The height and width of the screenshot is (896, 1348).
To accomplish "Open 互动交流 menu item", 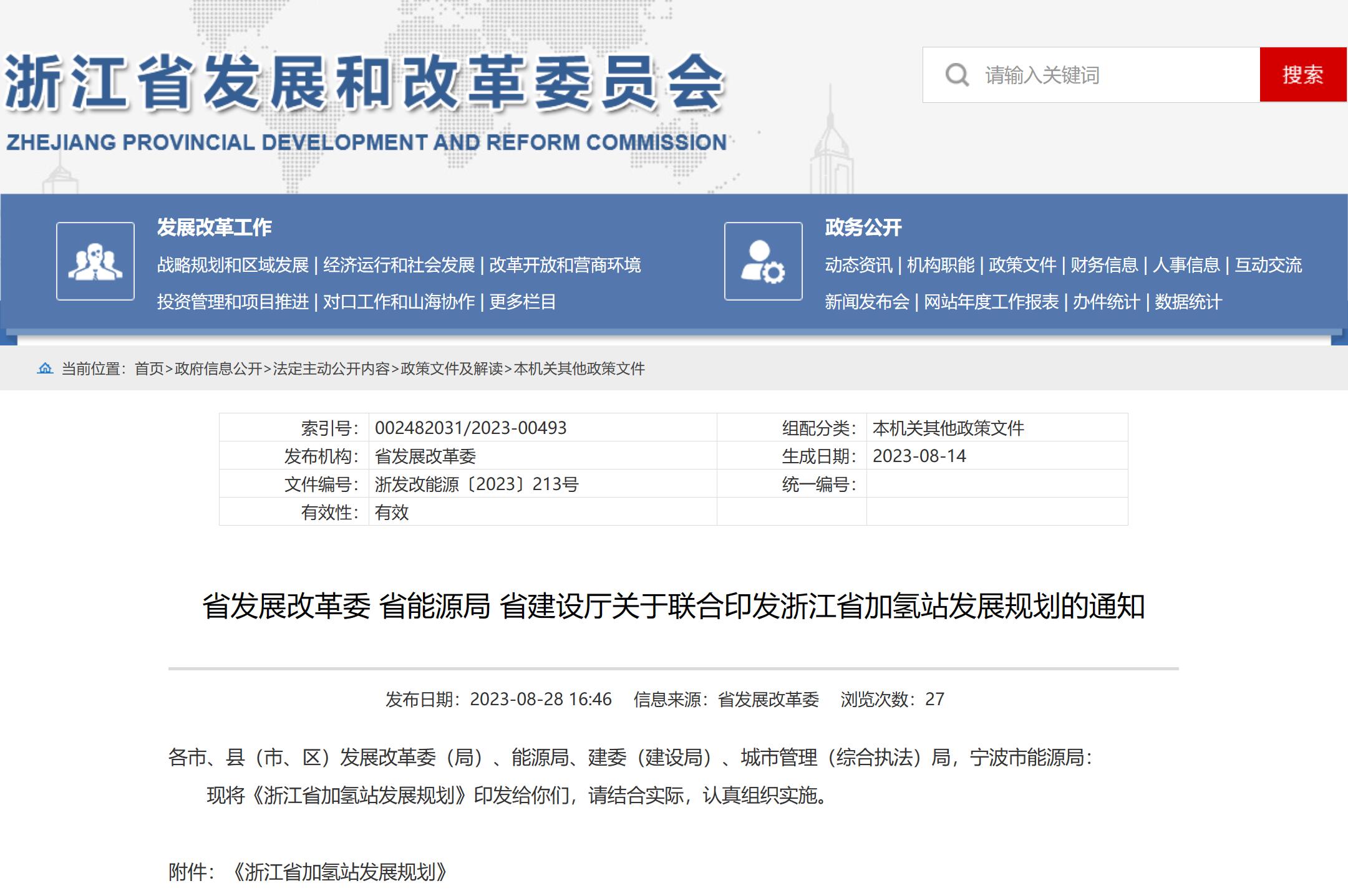I will (x=1269, y=265).
